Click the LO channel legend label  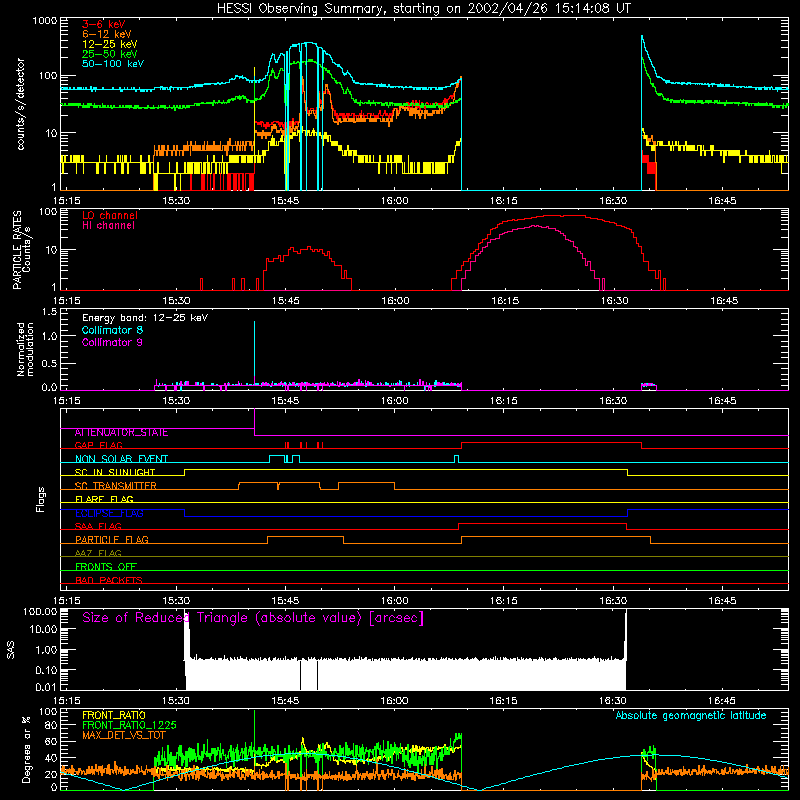(x=110, y=215)
